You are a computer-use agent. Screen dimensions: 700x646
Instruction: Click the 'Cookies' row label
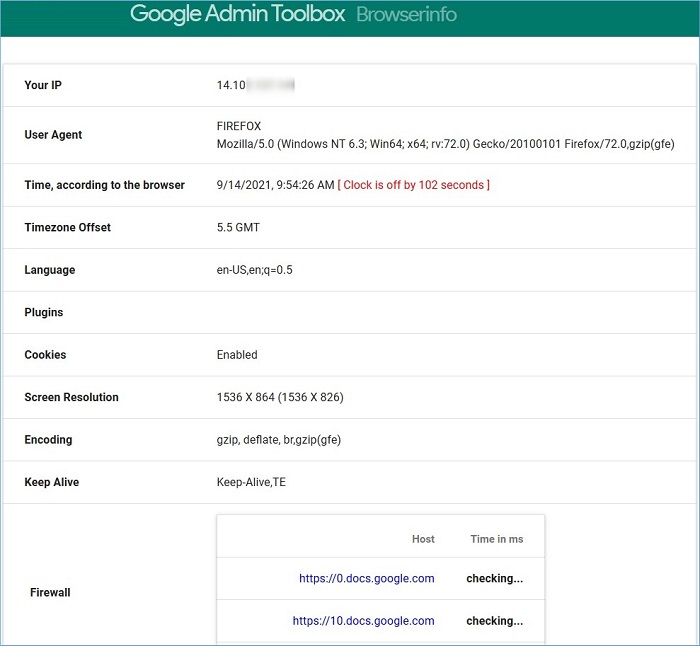click(45, 354)
